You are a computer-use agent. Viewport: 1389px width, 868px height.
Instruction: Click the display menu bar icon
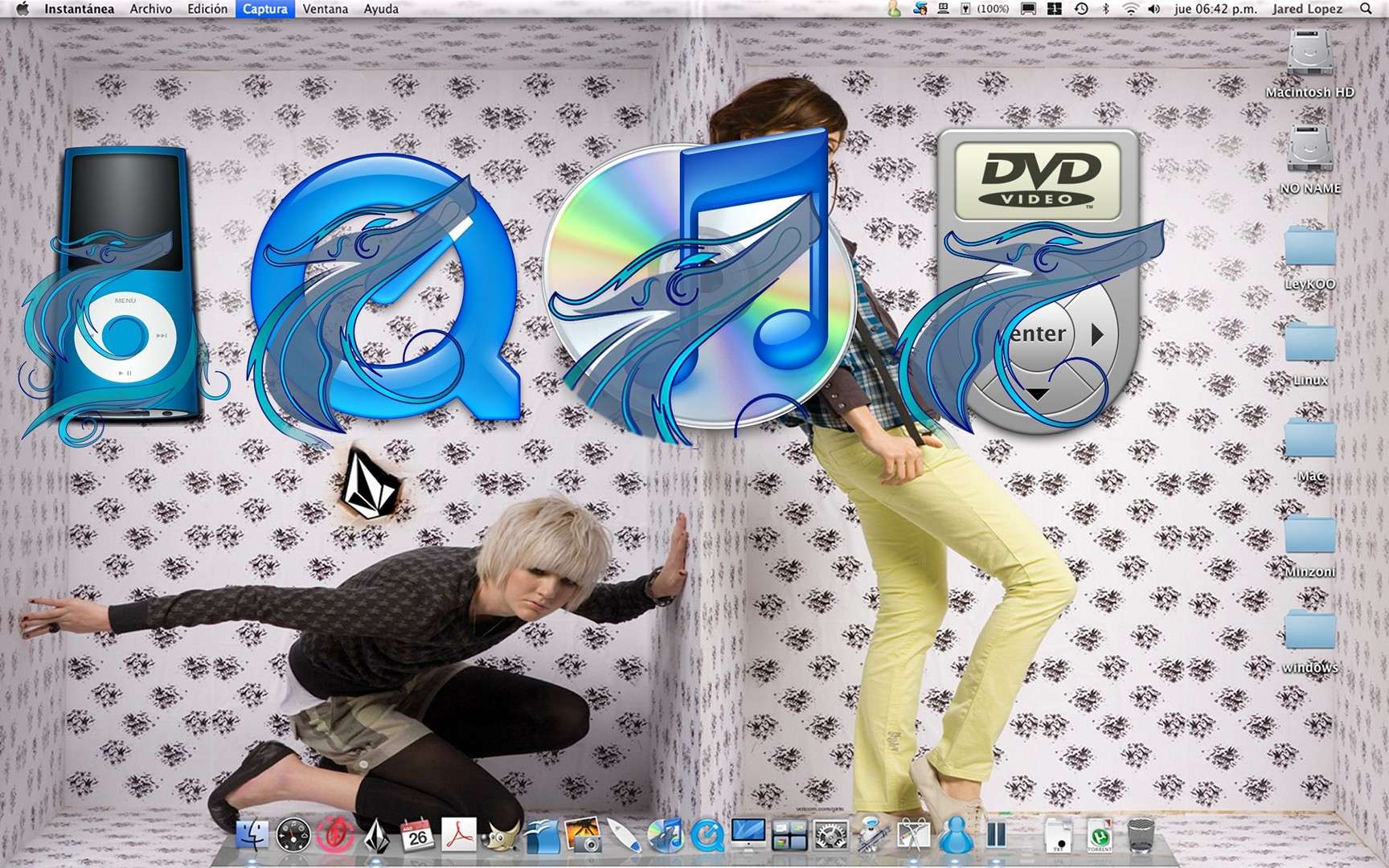(x=1028, y=9)
